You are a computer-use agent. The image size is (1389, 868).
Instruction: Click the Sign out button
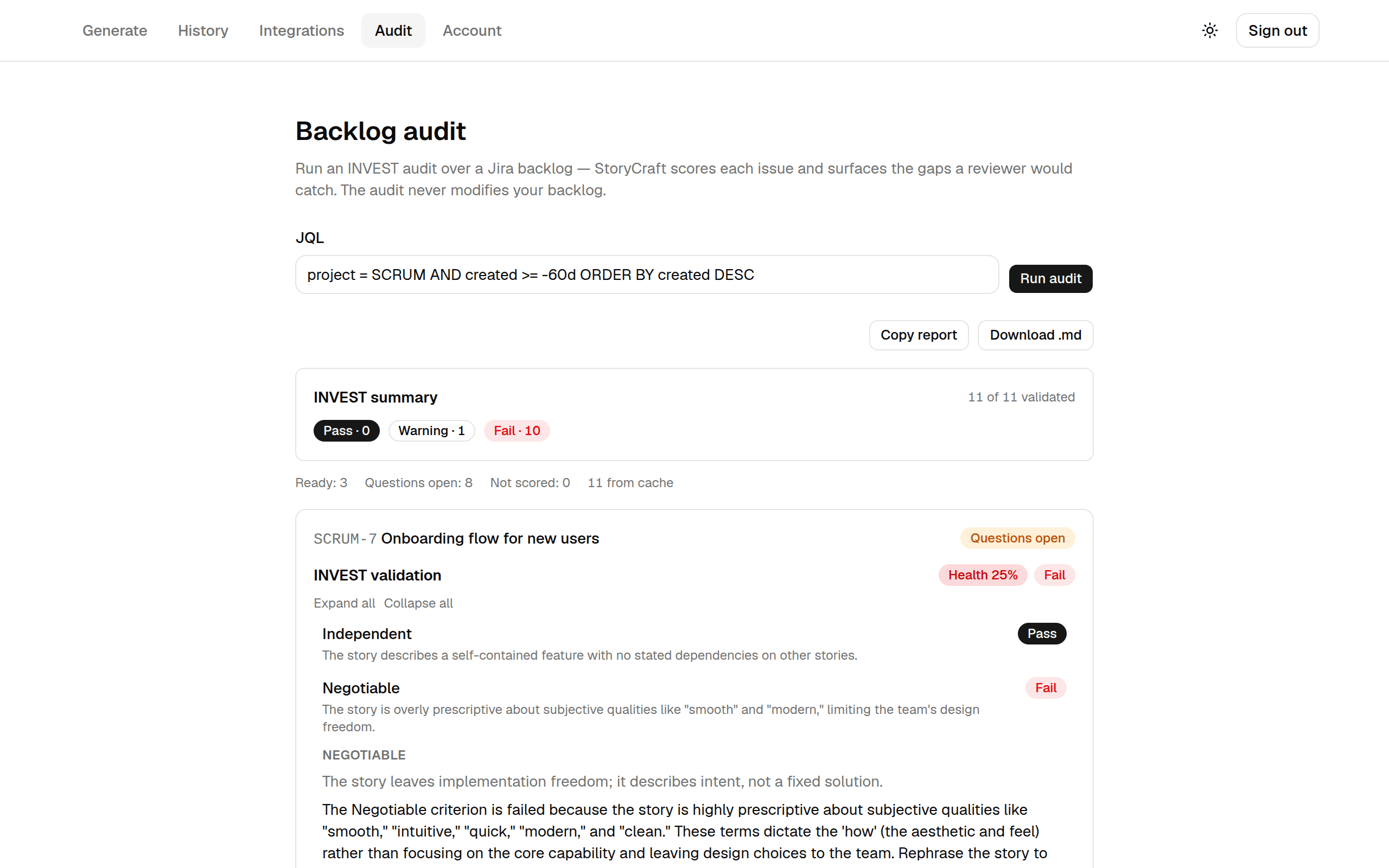coord(1277,30)
